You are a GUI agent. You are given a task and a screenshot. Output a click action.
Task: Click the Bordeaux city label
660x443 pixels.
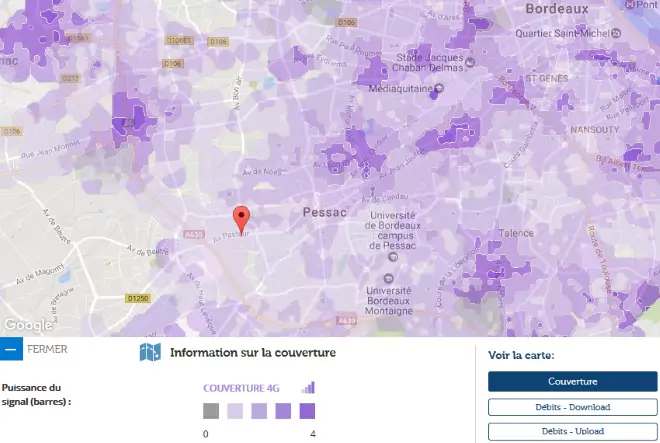tap(557, 8)
